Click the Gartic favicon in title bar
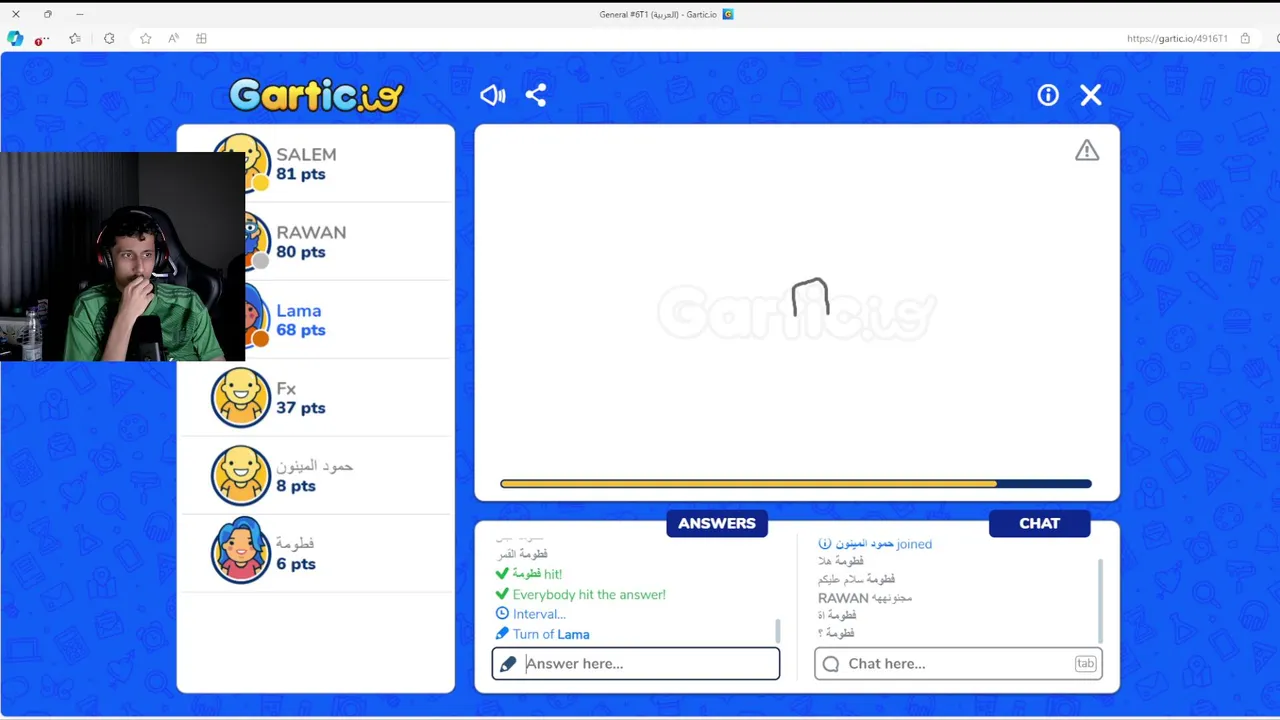 (728, 14)
